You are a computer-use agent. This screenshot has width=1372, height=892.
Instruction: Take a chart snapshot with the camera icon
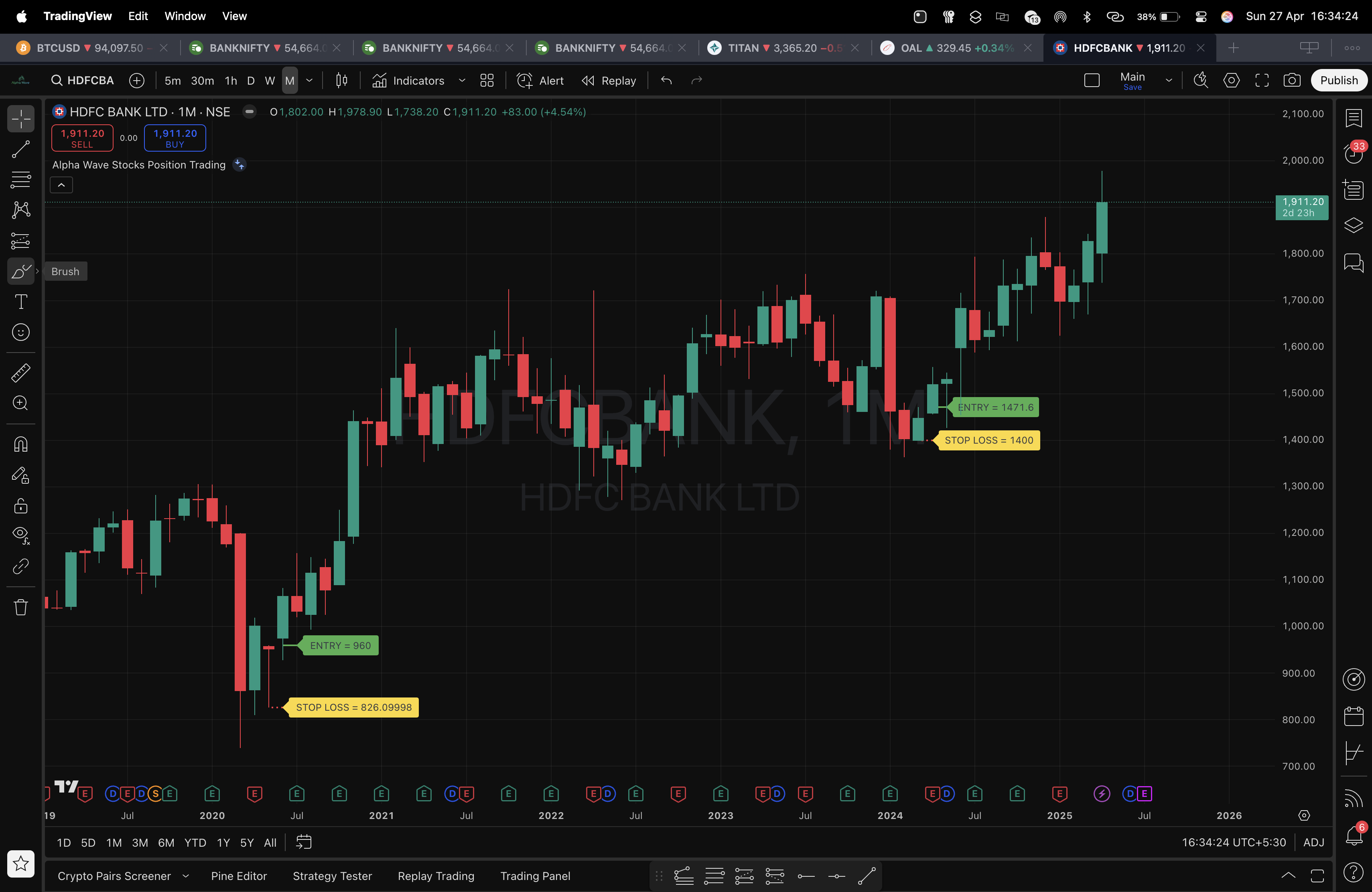[x=1292, y=81]
